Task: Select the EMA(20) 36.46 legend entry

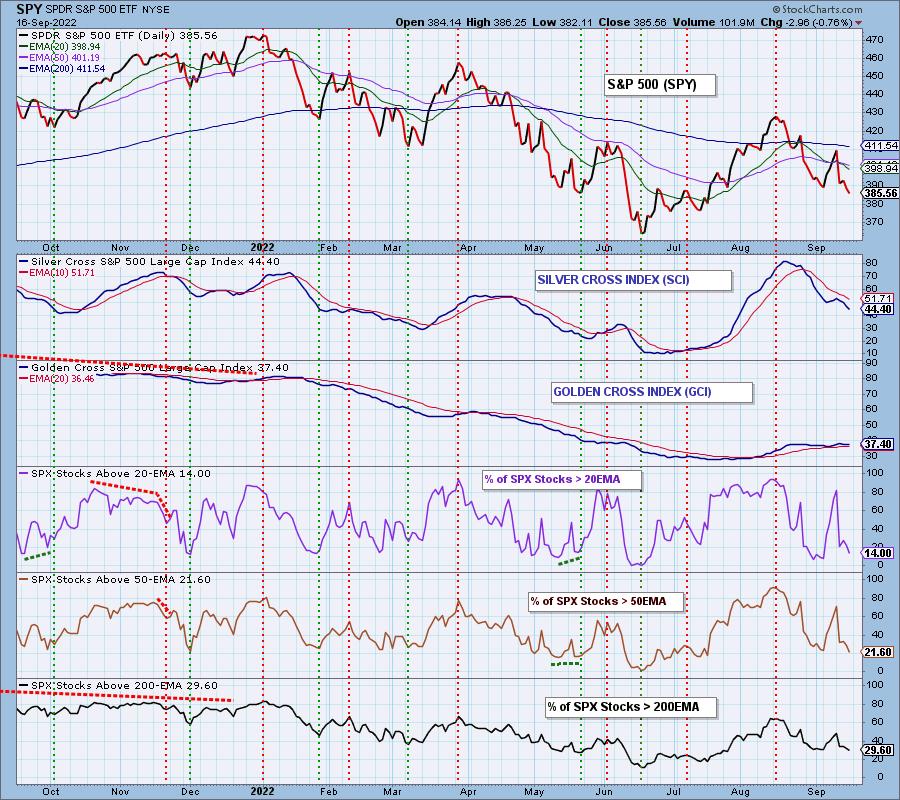Action: click(57, 379)
